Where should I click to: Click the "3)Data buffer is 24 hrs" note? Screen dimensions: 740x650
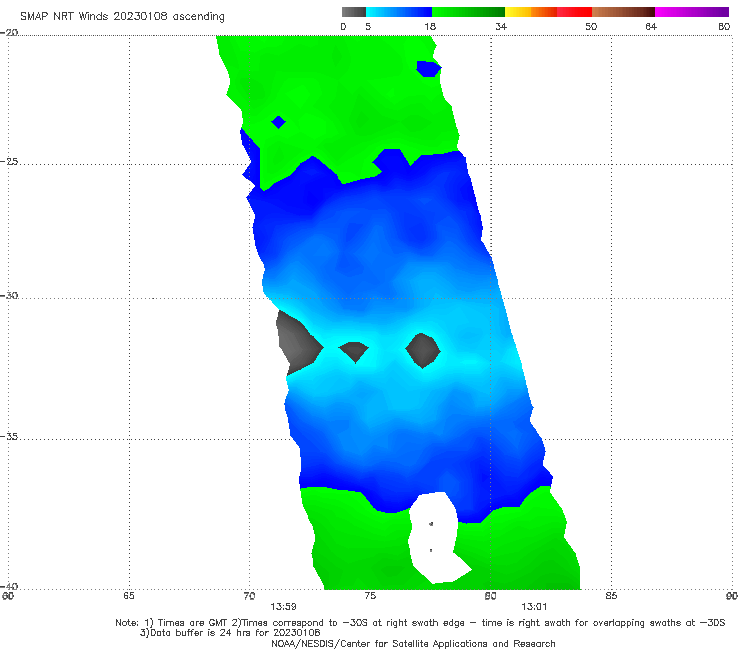click(x=230, y=633)
